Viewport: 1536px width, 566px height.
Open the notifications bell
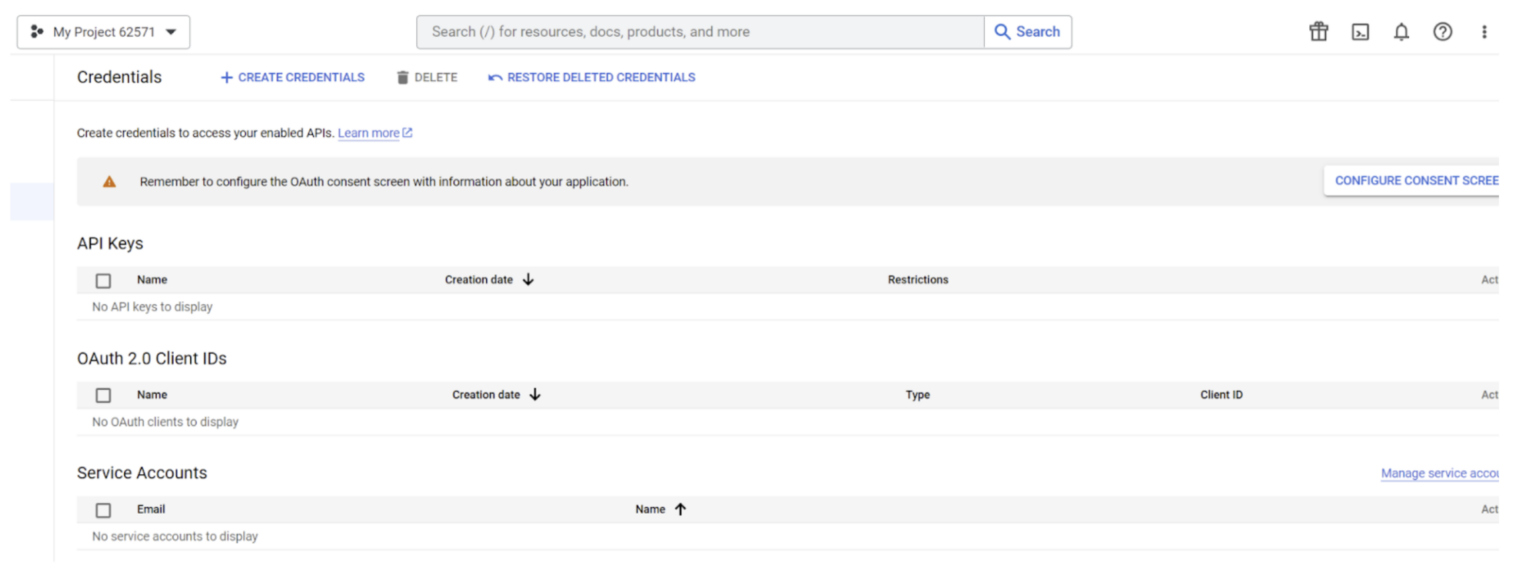[1401, 32]
